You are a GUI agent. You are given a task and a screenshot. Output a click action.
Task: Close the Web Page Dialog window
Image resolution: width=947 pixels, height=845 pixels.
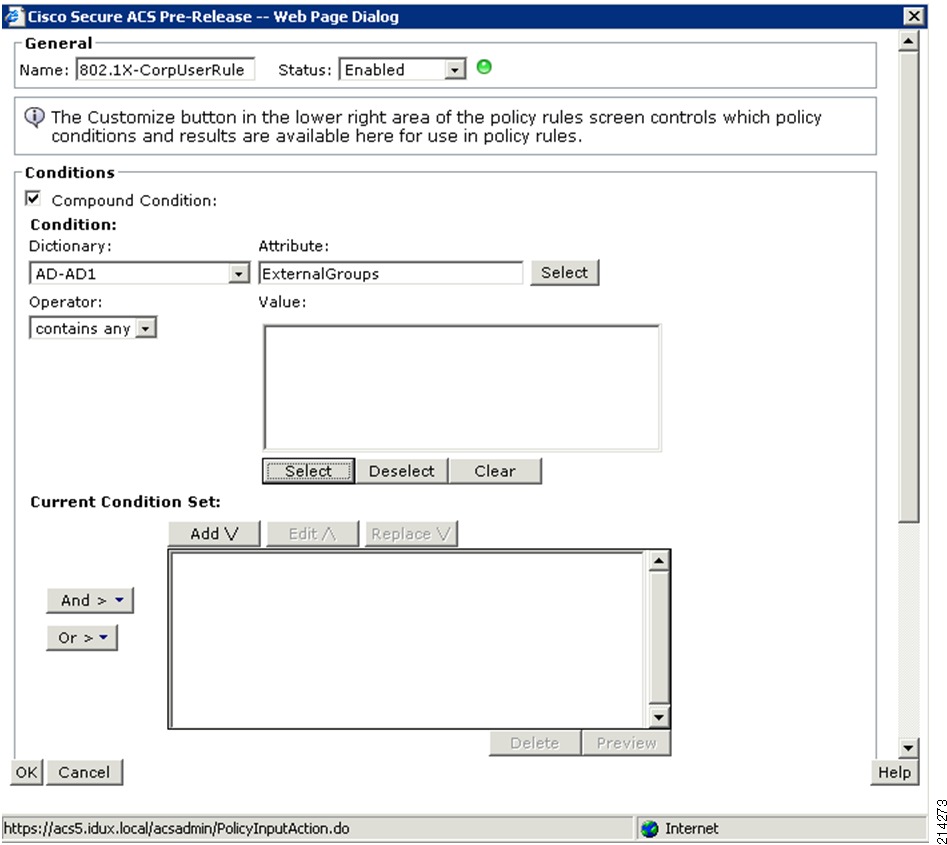(x=914, y=16)
